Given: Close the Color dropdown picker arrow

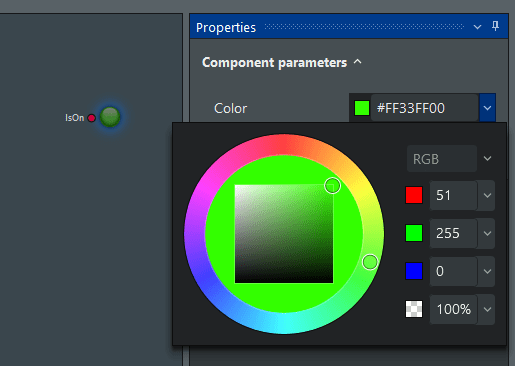Looking at the screenshot, I should tap(487, 108).
